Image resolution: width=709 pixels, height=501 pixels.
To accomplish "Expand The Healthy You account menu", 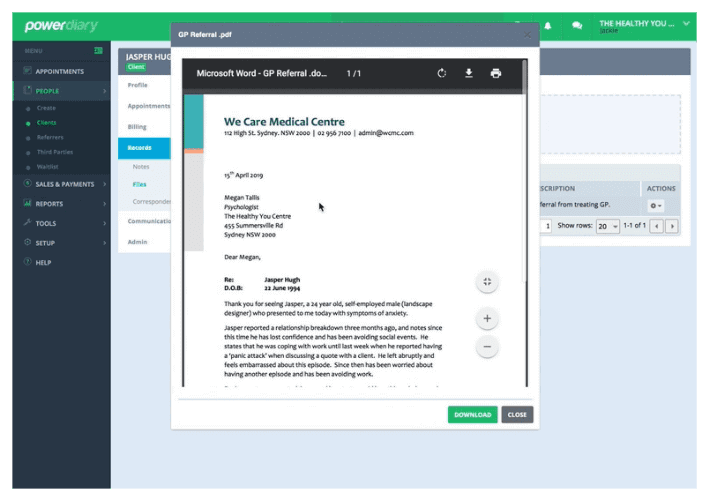I will point(686,24).
